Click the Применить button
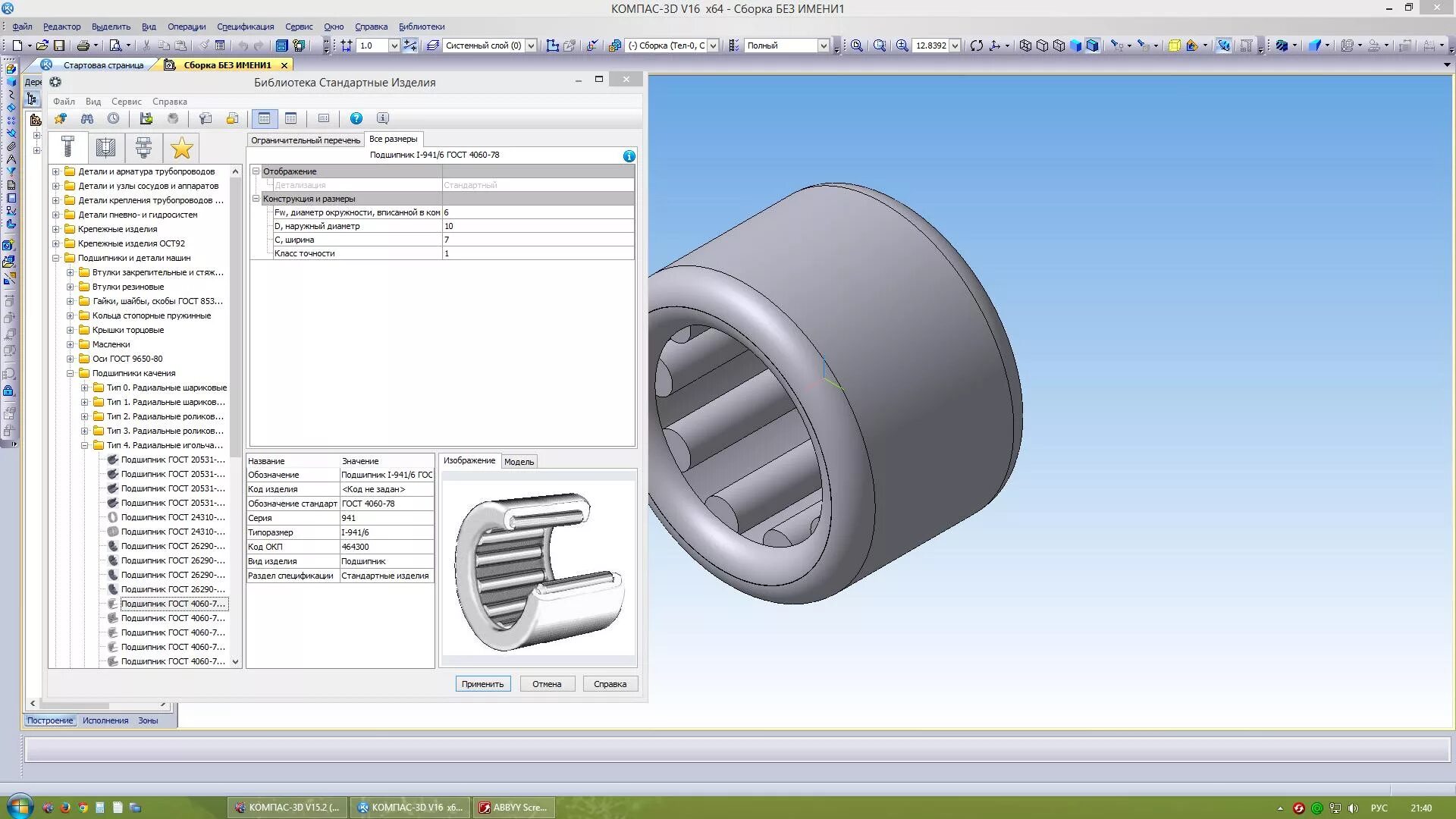The image size is (1456, 819). tap(483, 684)
